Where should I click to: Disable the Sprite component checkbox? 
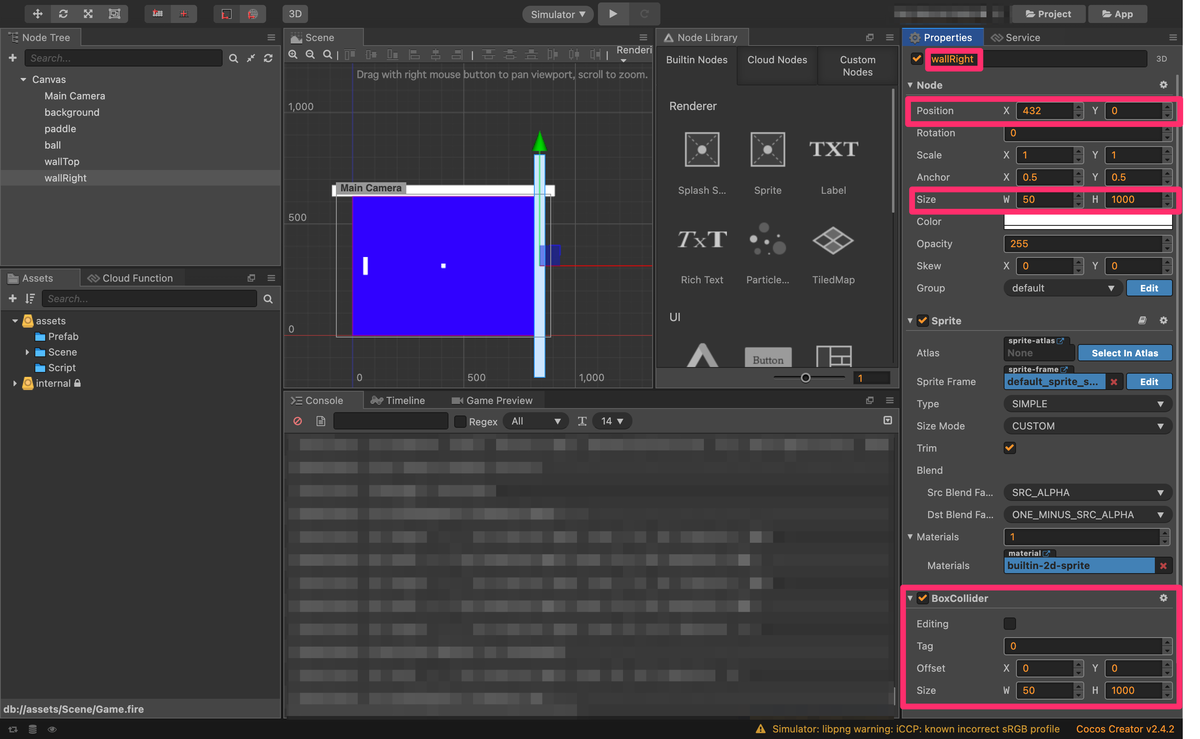pos(923,321)
